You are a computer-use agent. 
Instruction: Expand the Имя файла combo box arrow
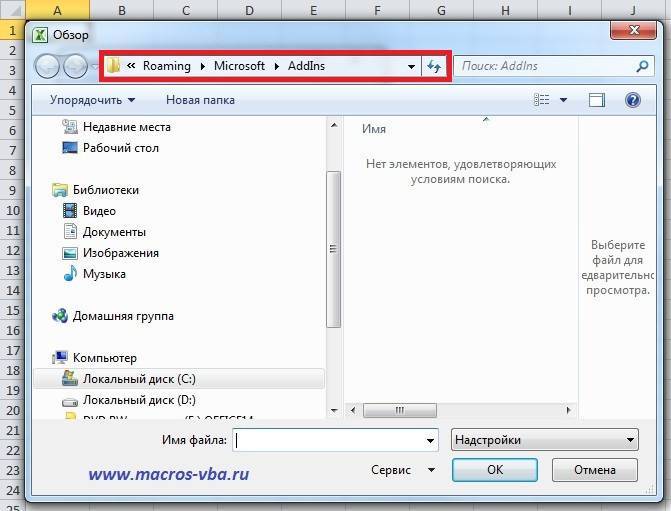pos(430,440)
